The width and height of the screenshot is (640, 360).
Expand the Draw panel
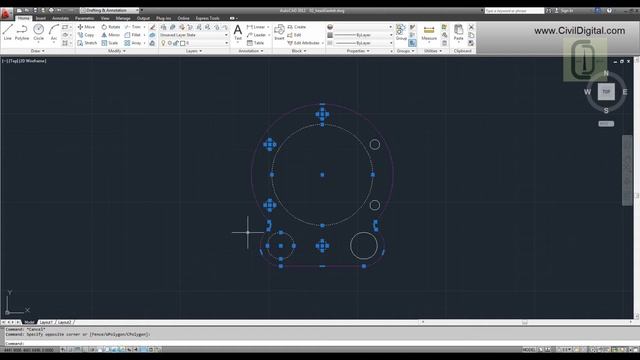(x=38, y=51)
